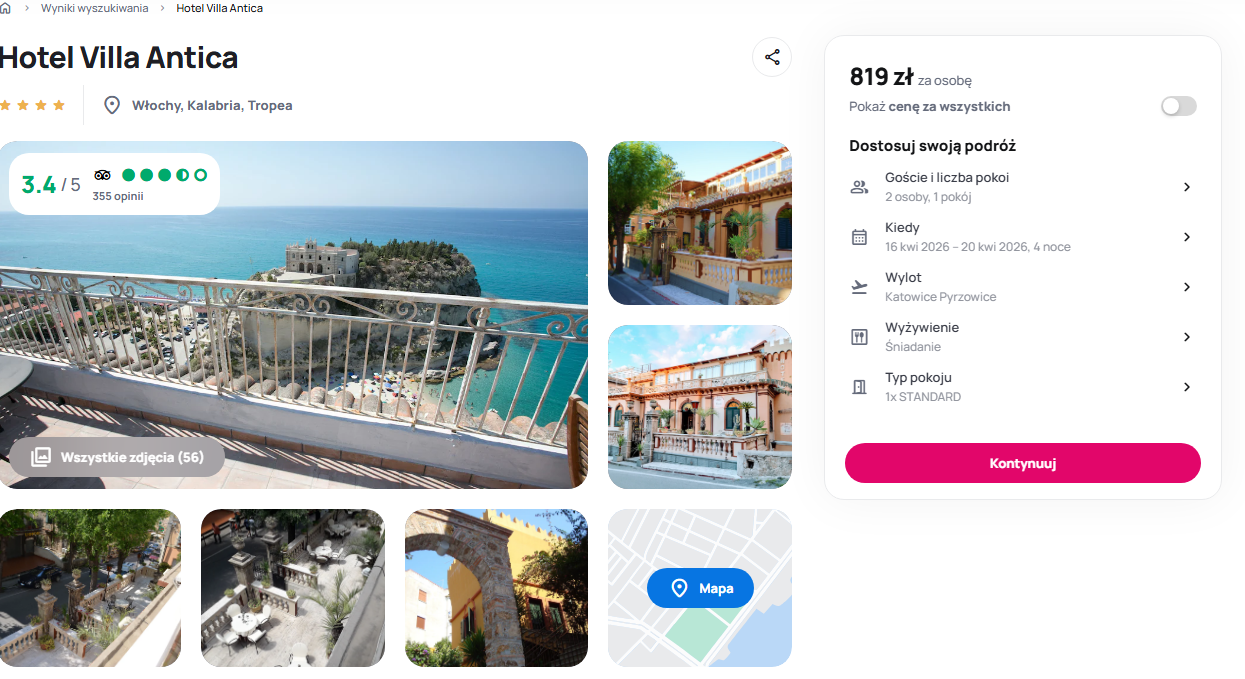The width and height of the screenshot is (1245, 679).
Task: Click the share icon next to hotel name
Action: (x=772, y=57)
